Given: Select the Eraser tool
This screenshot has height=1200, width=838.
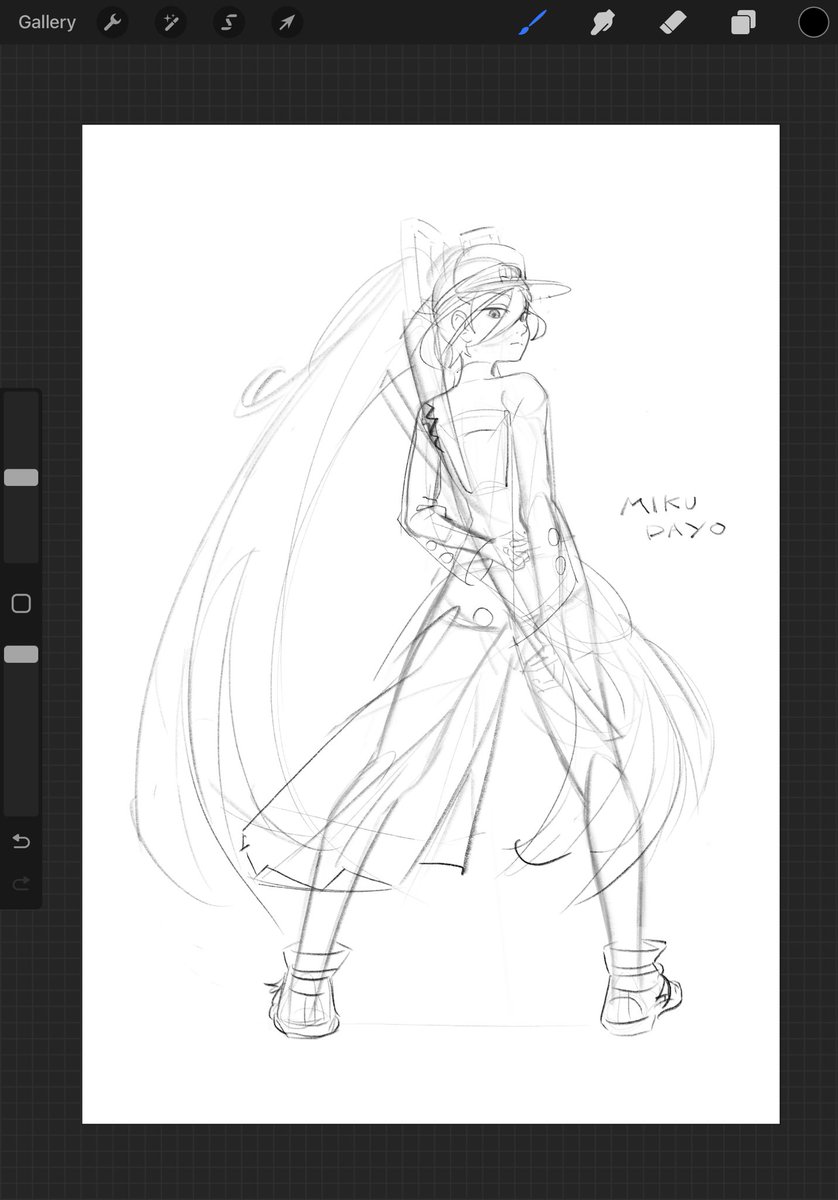Looking at the screenshot, I should tap(673, 22).
